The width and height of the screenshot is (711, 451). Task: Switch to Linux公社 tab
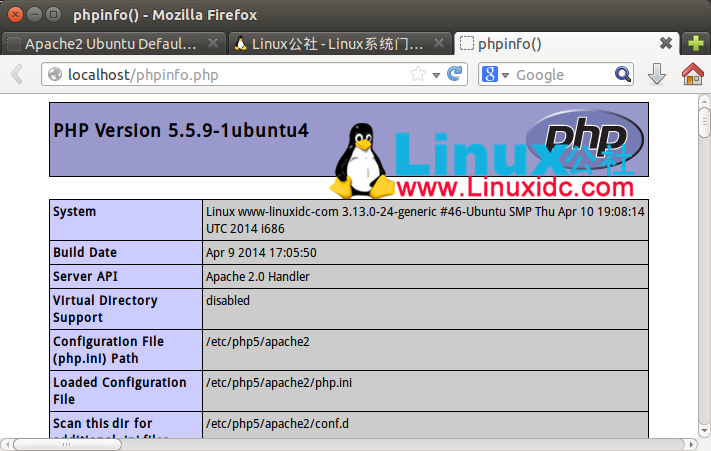click(x=340, y=44)
